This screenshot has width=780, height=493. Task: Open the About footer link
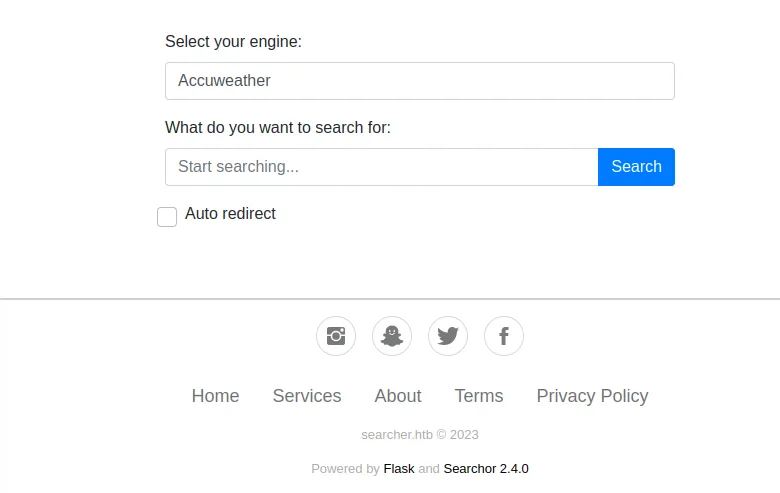[x=398, y=396]
